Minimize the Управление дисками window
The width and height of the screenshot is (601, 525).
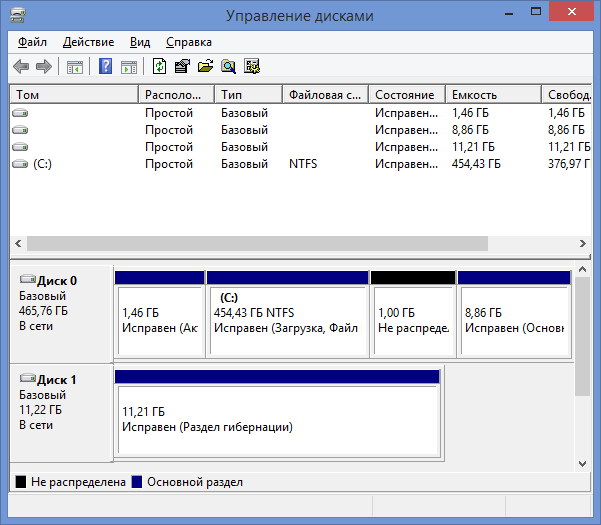(509, 13)
